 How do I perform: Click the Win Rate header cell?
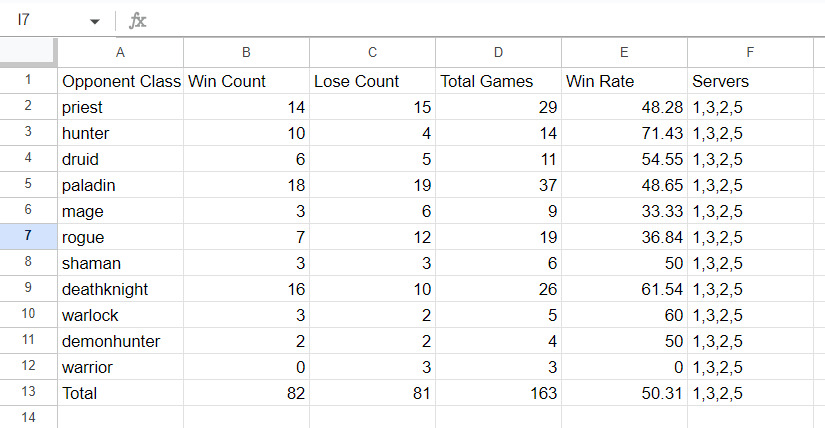pyautogui.click(x=624, y=81)
